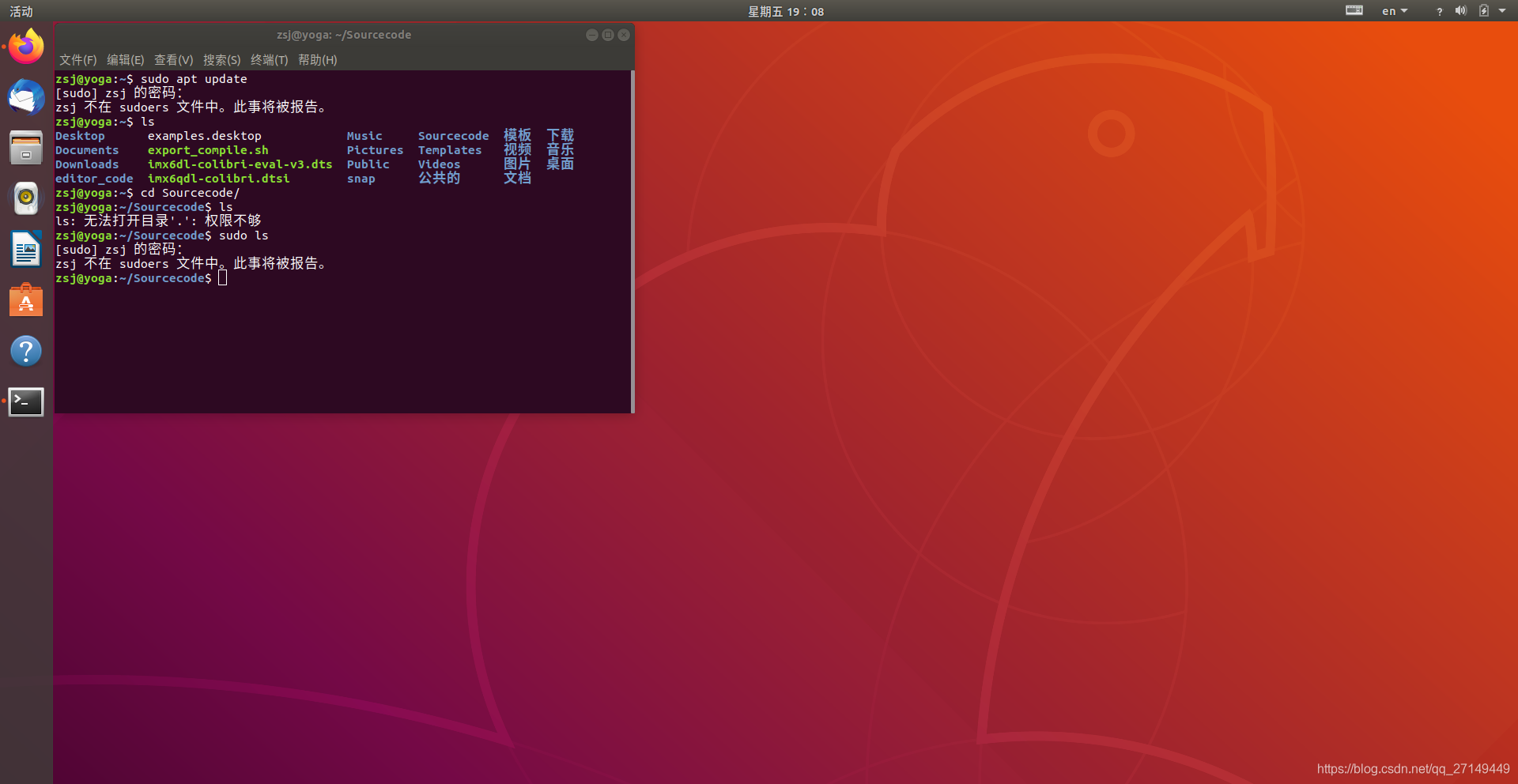Maximize the terminal window

[608, 35]
